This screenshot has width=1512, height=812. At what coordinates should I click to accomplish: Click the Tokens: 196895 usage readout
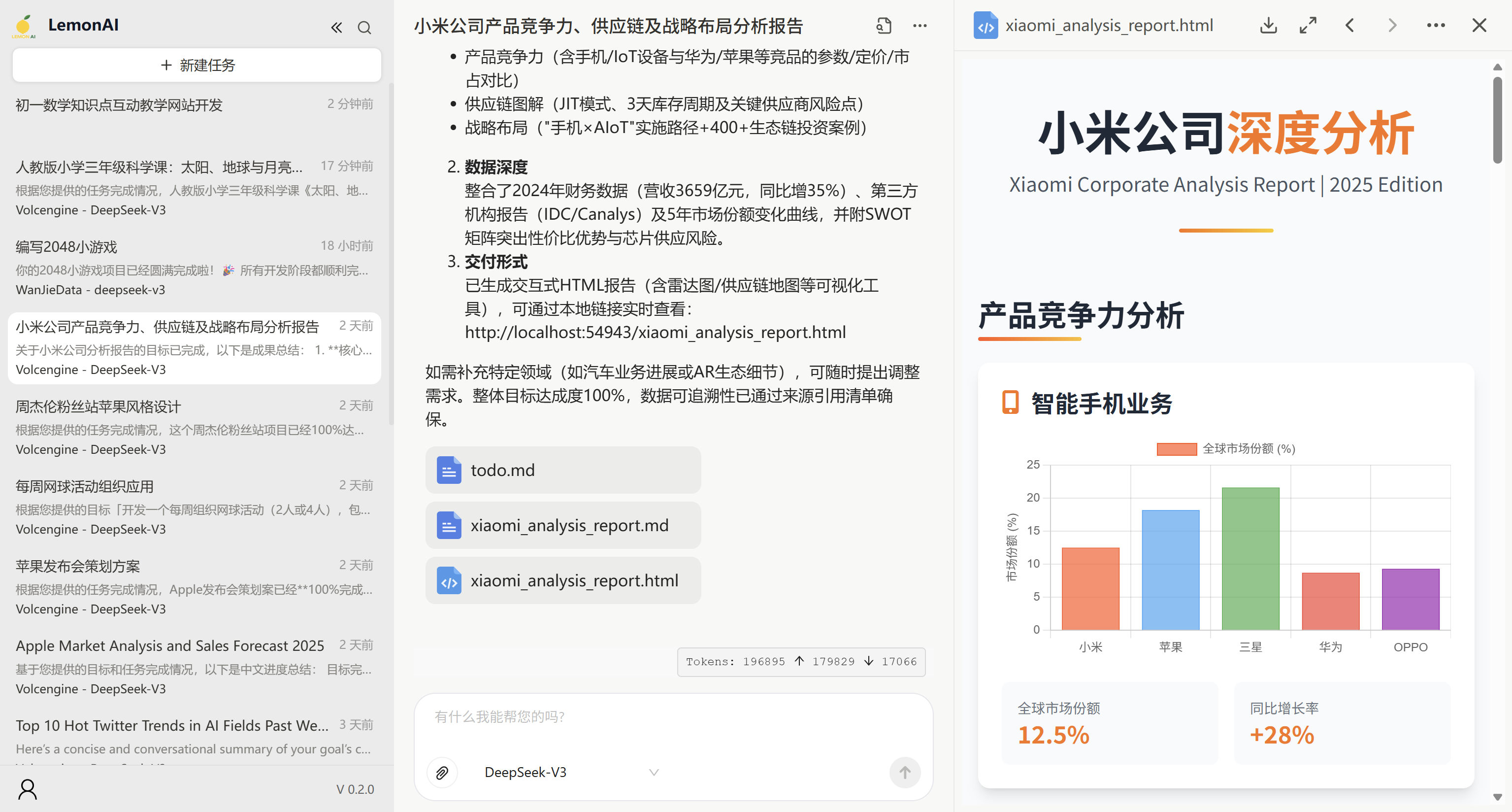pyautogui.click(x=801, y=662)
